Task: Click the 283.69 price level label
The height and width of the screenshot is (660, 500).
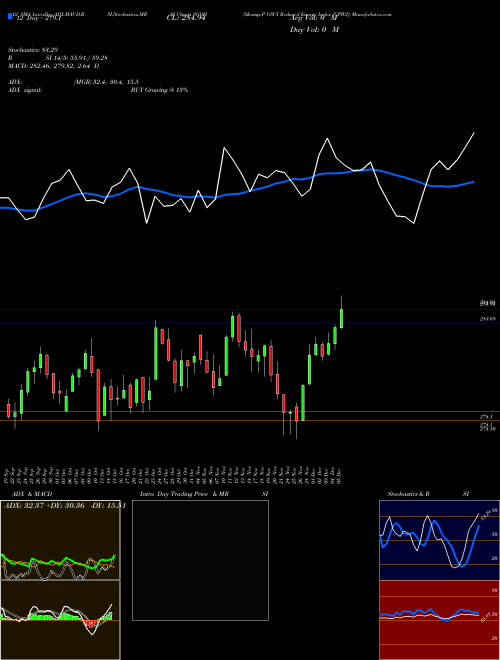Action: point(487,319)
